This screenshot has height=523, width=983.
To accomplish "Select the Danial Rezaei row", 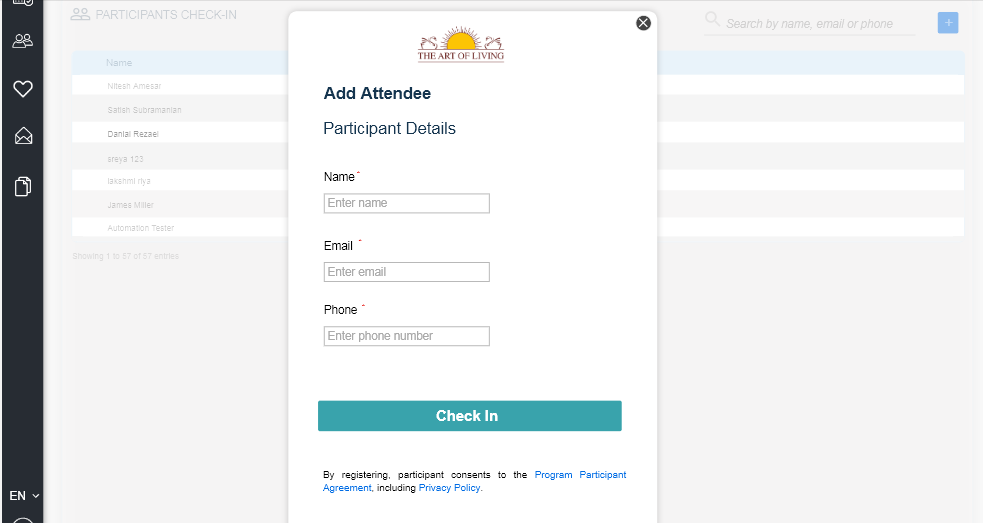I will 518,133.
